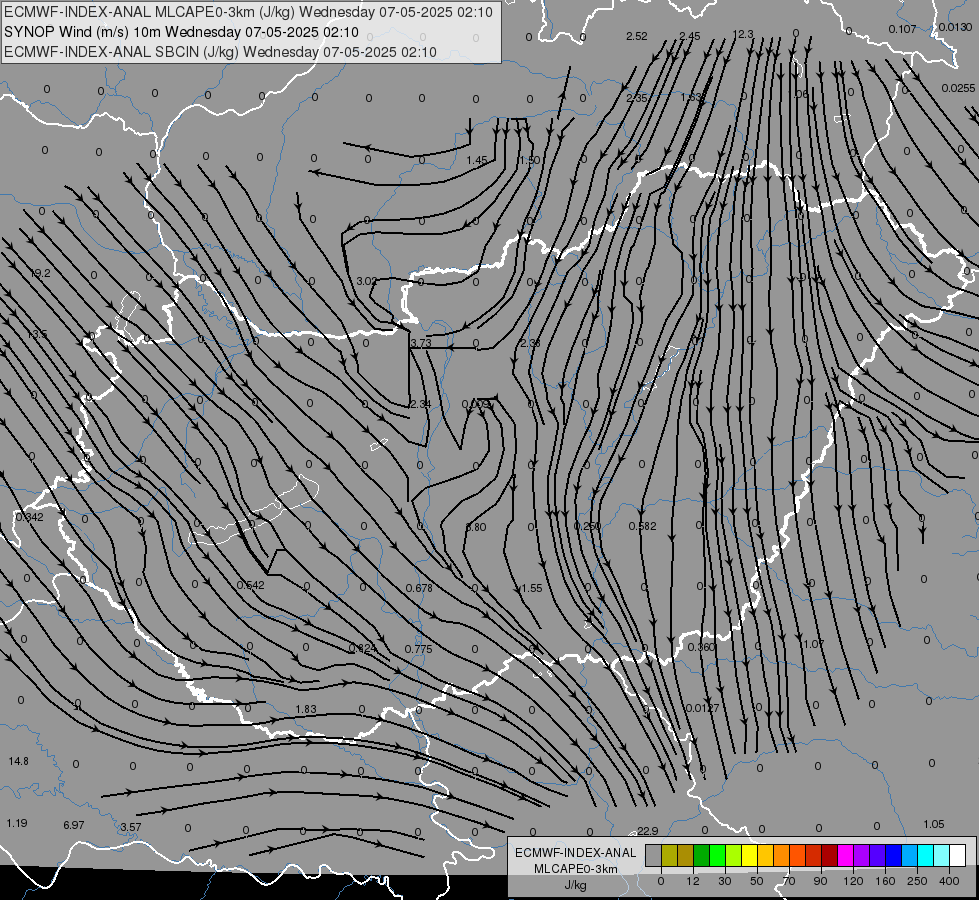The height and width of the screenshot is (900, 979).
Task: Click the map value 1.45
Action: tap(477, 160)
